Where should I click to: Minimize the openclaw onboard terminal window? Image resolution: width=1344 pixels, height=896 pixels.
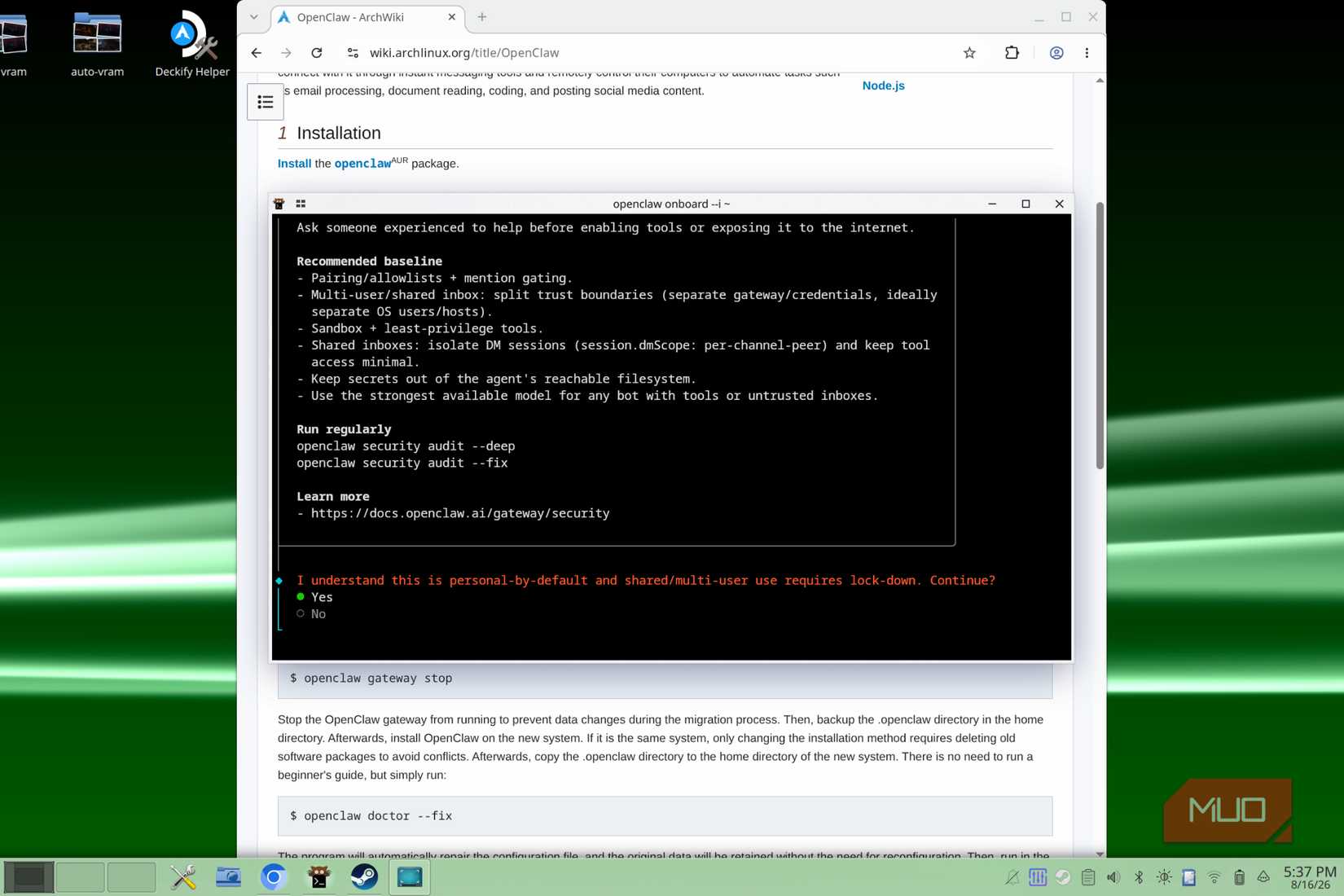992,204
